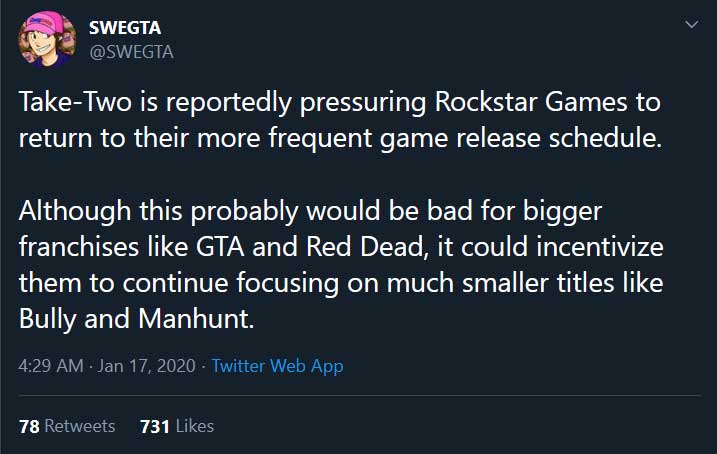
Task: Click the 4:29 AM timestamp
Action: coord(50,366)
